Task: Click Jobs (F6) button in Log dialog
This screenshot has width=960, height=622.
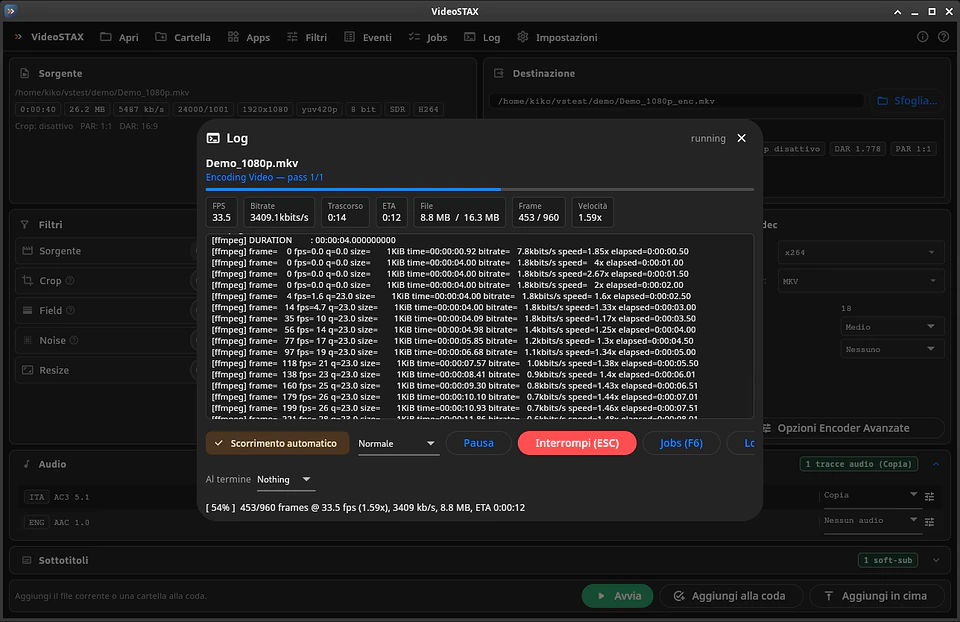Action: click(x=681, y=443)
